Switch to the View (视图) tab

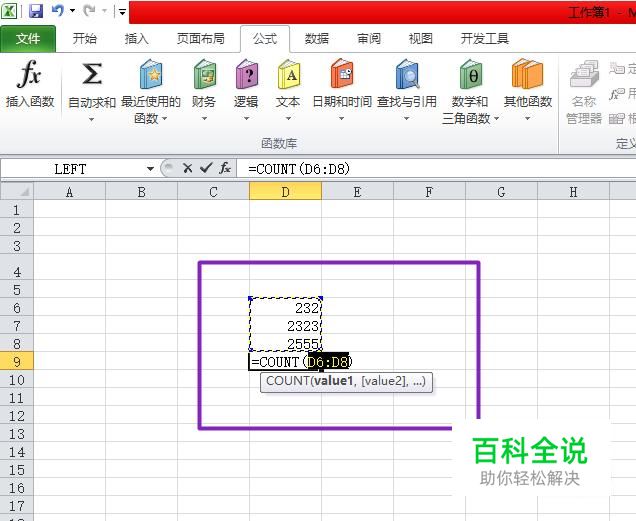[x=421, y=39]
